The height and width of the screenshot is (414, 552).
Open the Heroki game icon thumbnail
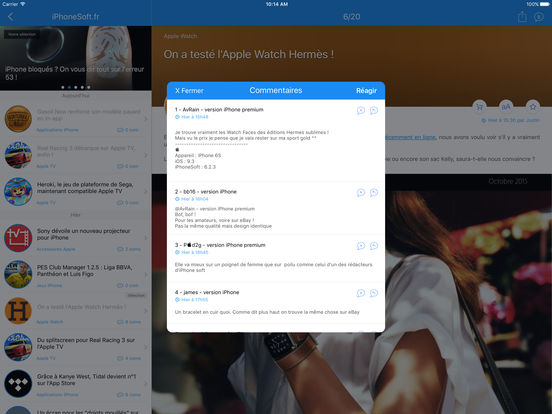18,192
